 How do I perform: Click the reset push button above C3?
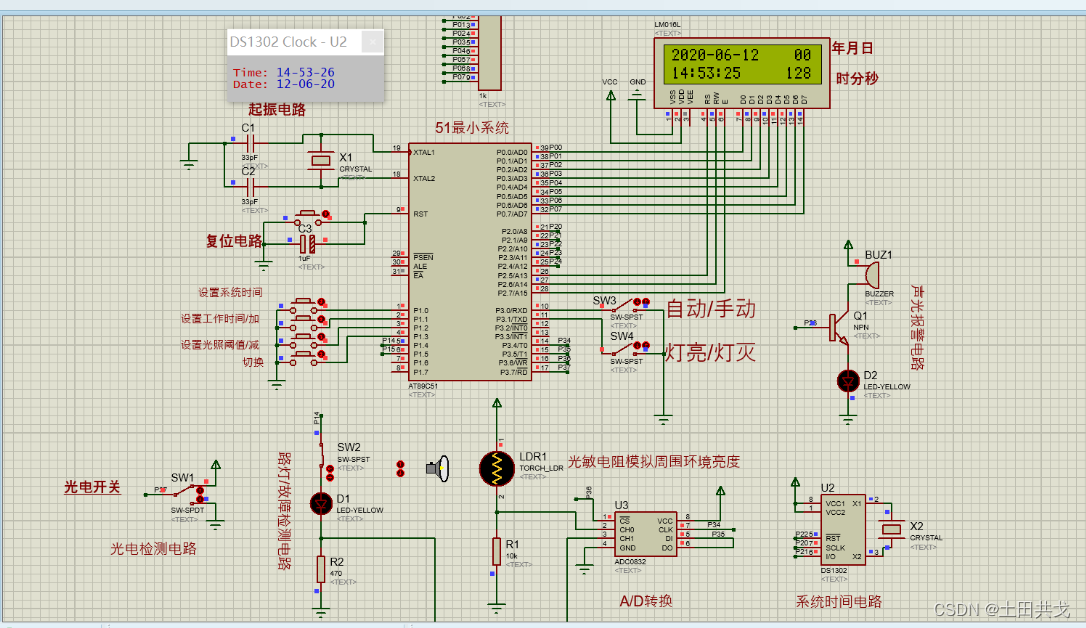point(307,219)
